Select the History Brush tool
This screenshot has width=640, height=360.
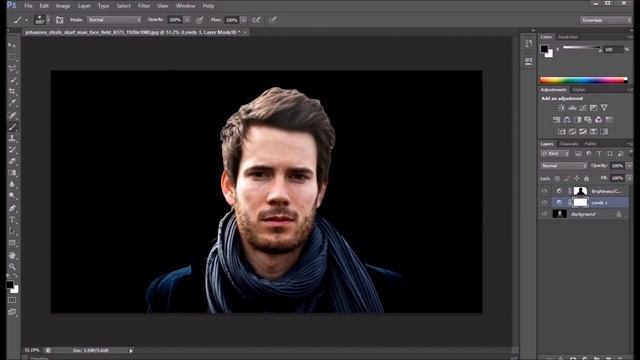[x=12, y=150]
